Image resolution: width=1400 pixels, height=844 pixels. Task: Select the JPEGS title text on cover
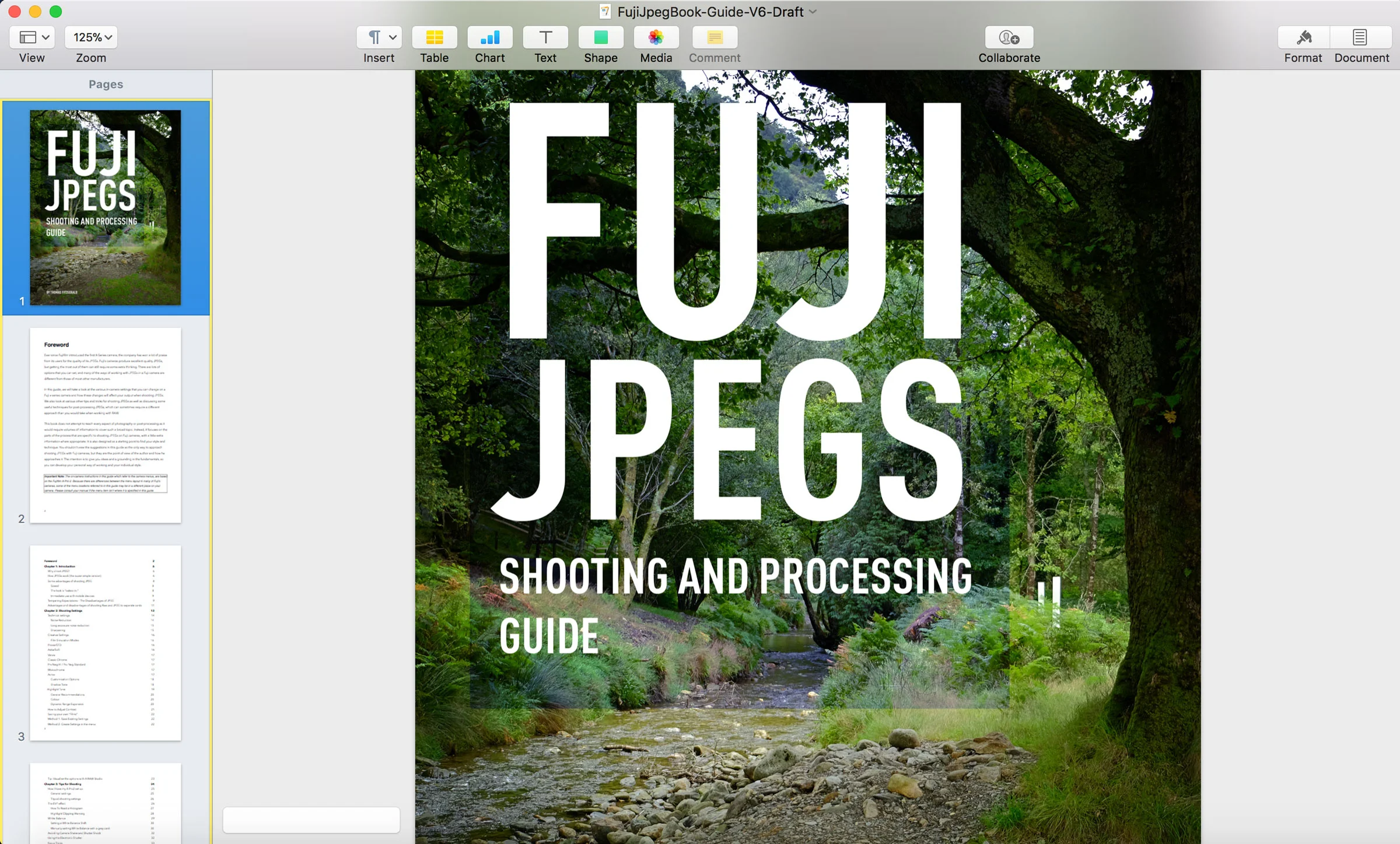tap(727, 439)
